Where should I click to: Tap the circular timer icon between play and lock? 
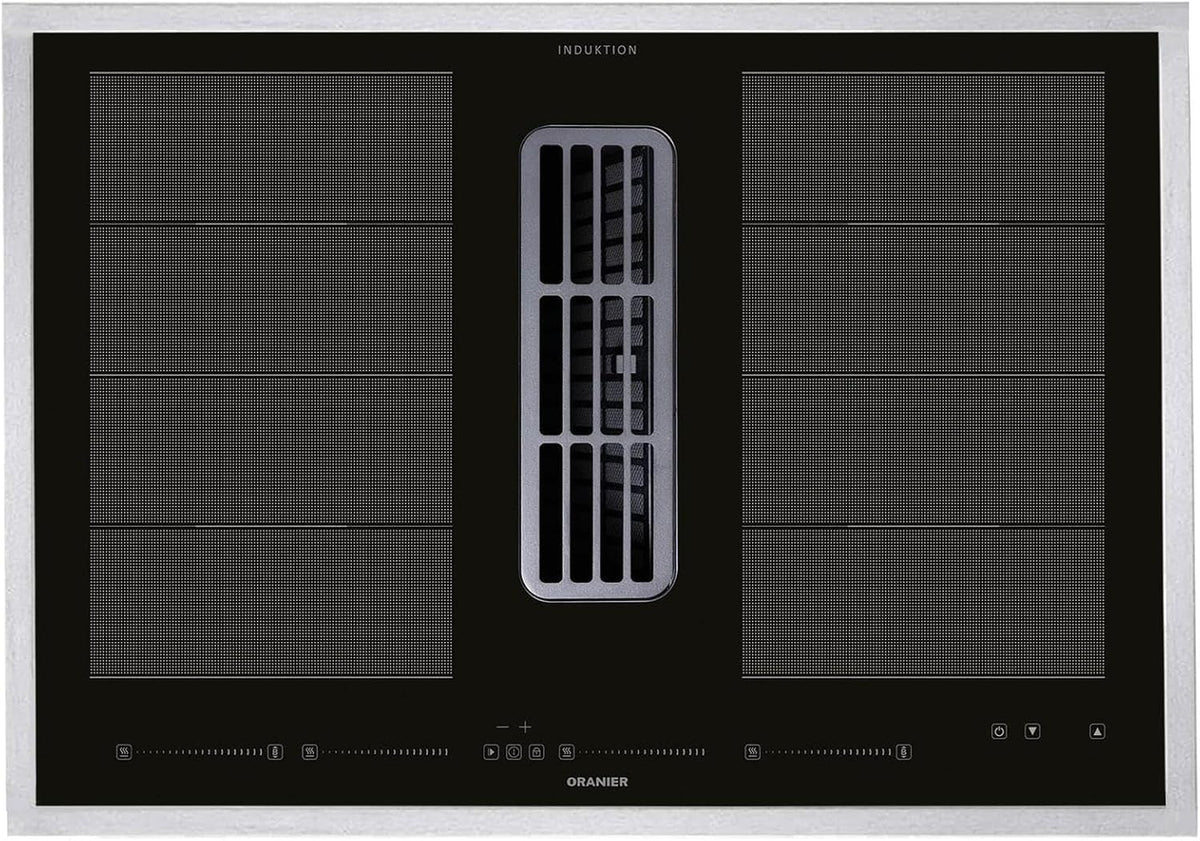(513, 752)
